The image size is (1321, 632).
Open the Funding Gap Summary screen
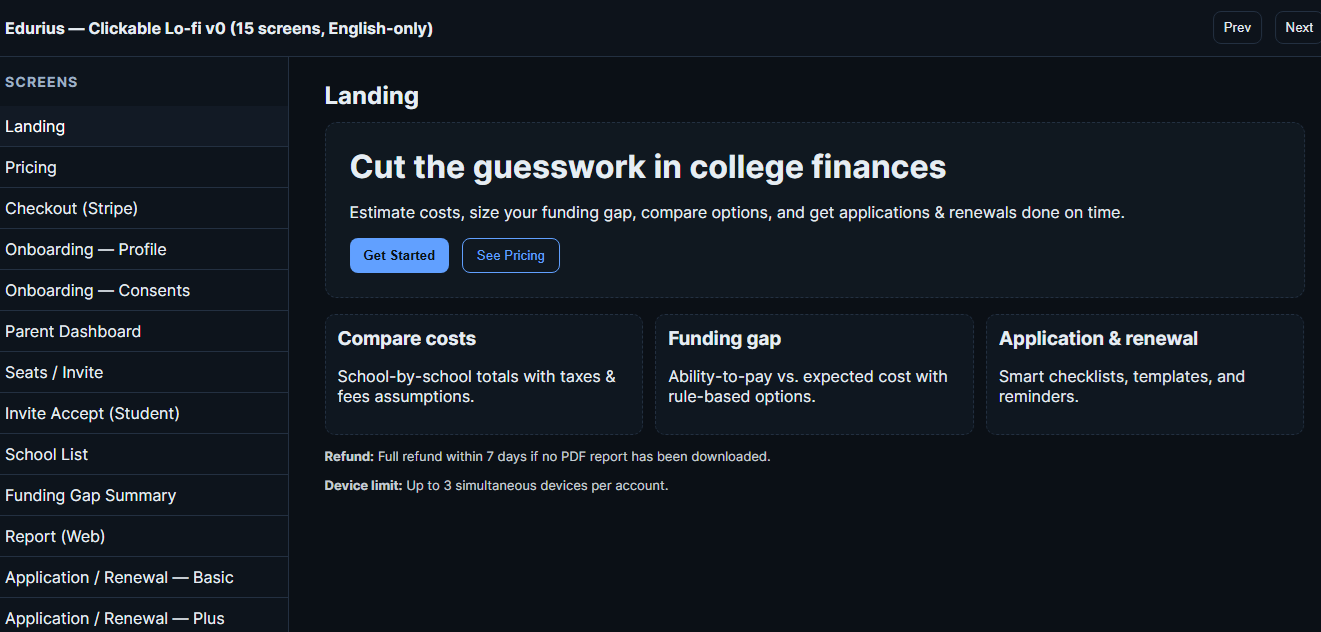143,496
